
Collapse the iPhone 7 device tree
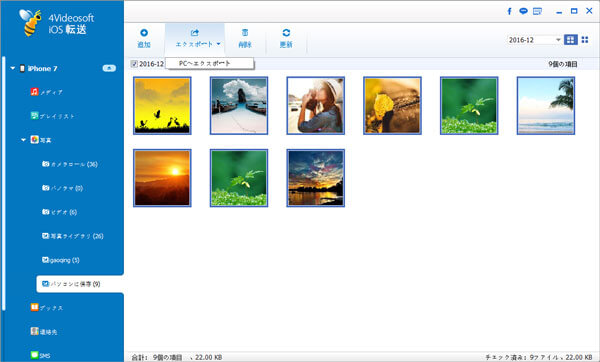point(13,68)
